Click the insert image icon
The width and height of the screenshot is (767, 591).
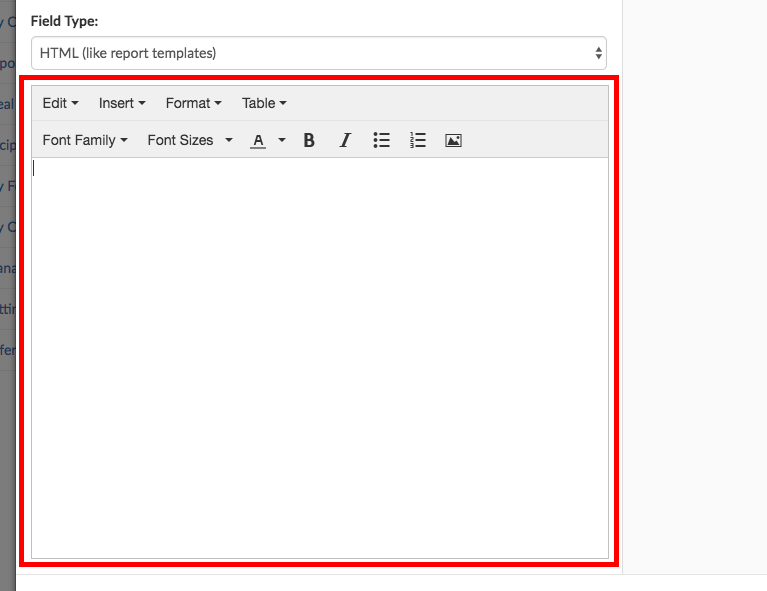pos(453,141)
